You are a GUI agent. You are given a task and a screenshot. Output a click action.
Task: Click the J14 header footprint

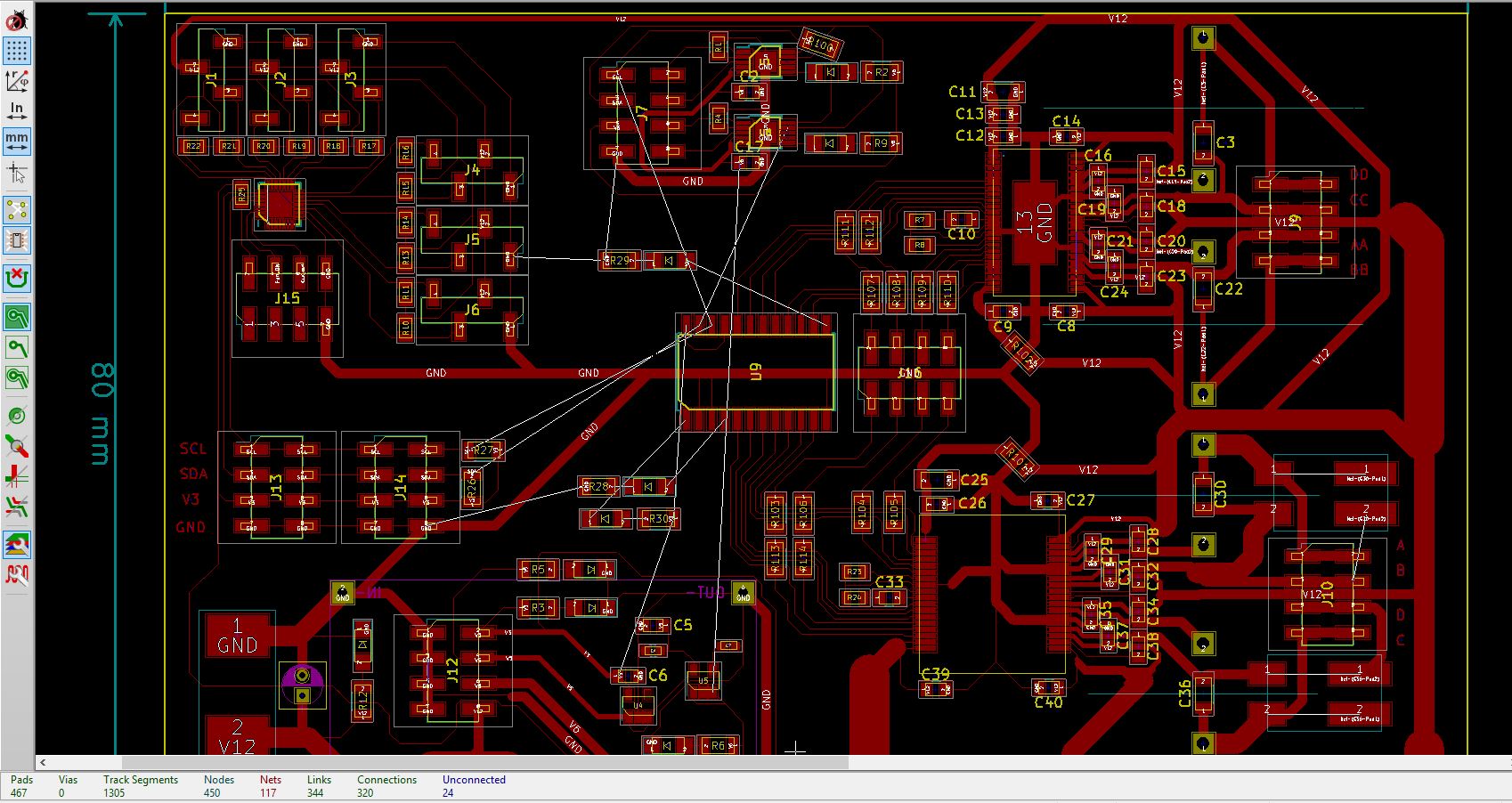(x=400, y=488)
